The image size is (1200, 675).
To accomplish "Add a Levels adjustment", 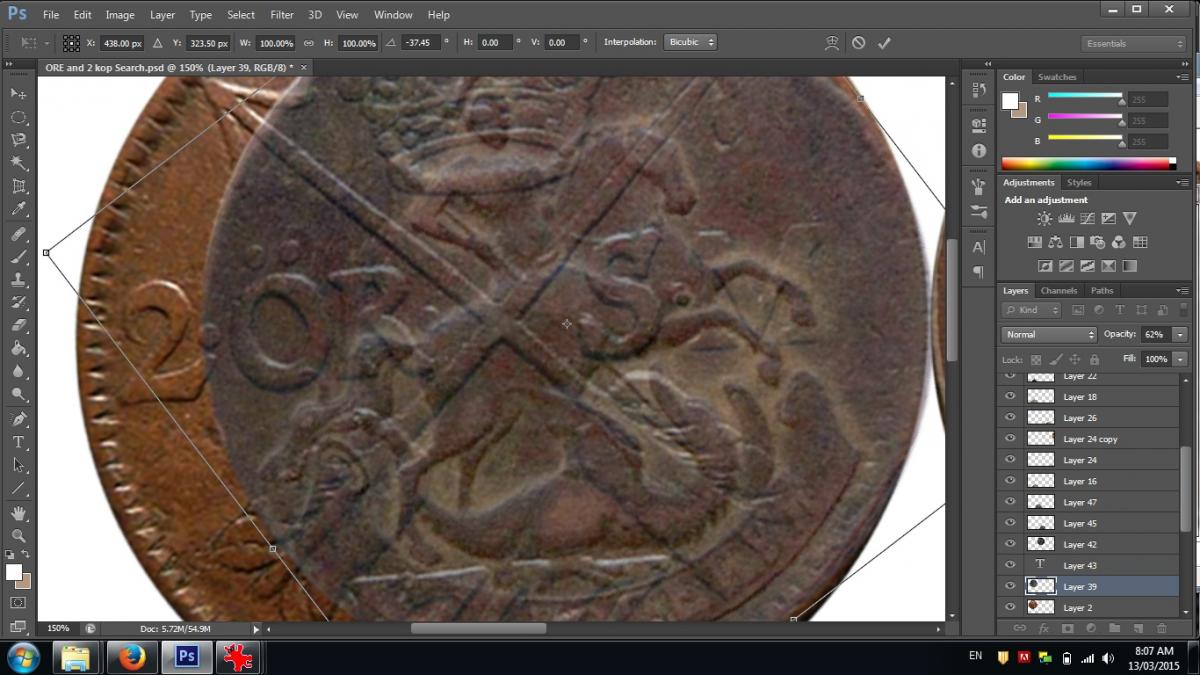I will click(x=1066, y=218).
